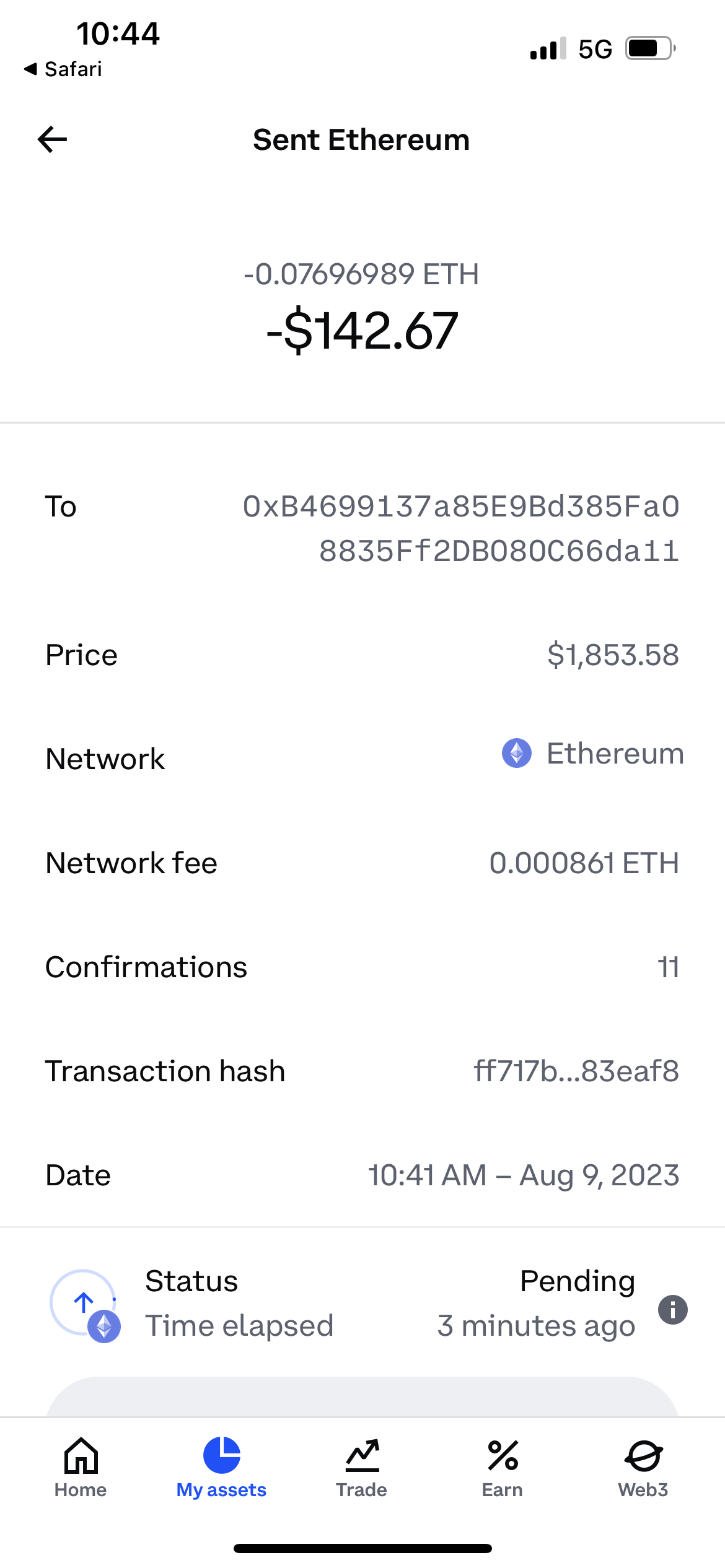Tap the network fee value

click(x=584, y=863)
